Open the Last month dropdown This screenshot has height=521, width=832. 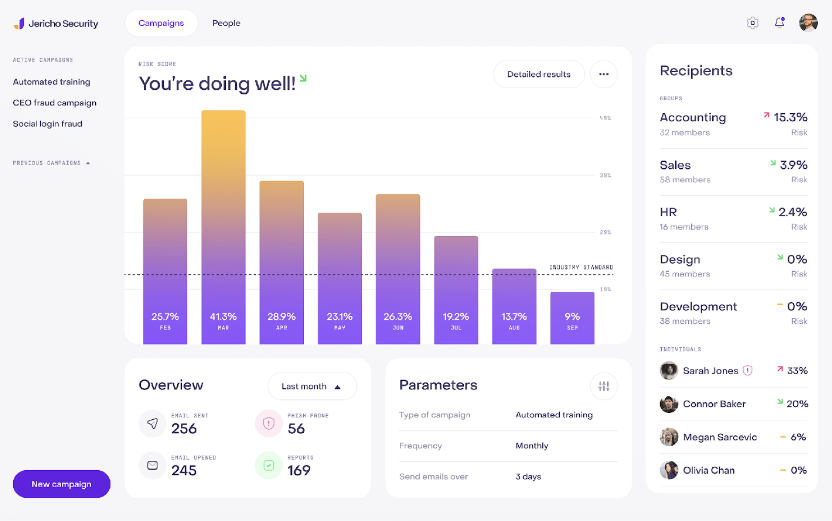click(x=312, y=386)
